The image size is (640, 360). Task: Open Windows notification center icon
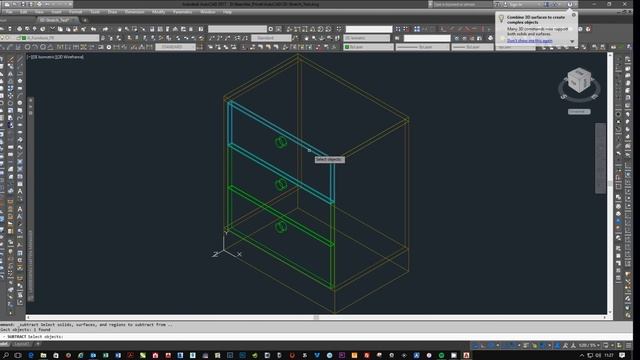point(622,356)
